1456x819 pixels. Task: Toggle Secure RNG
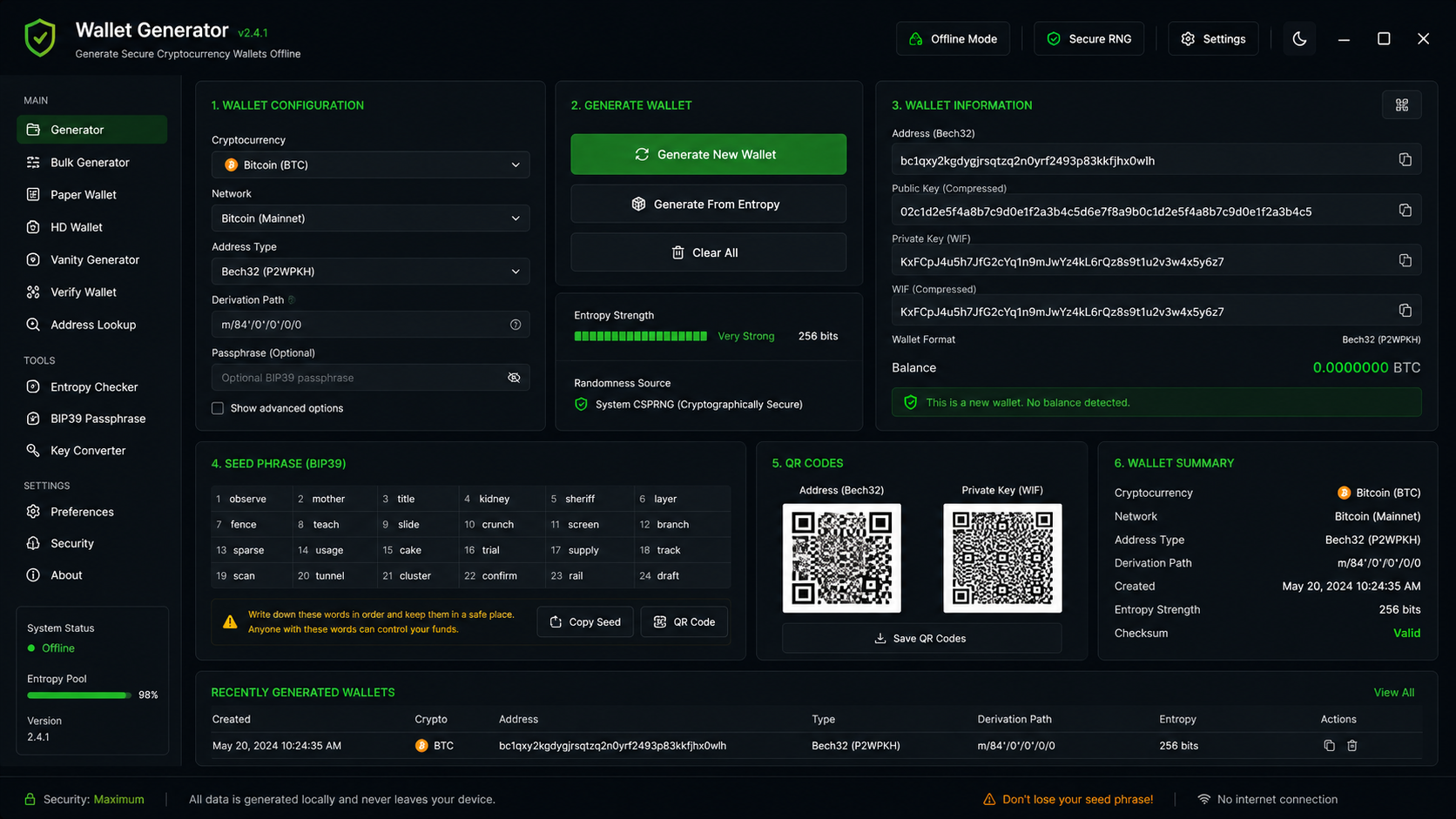[x=1089, y=39]
